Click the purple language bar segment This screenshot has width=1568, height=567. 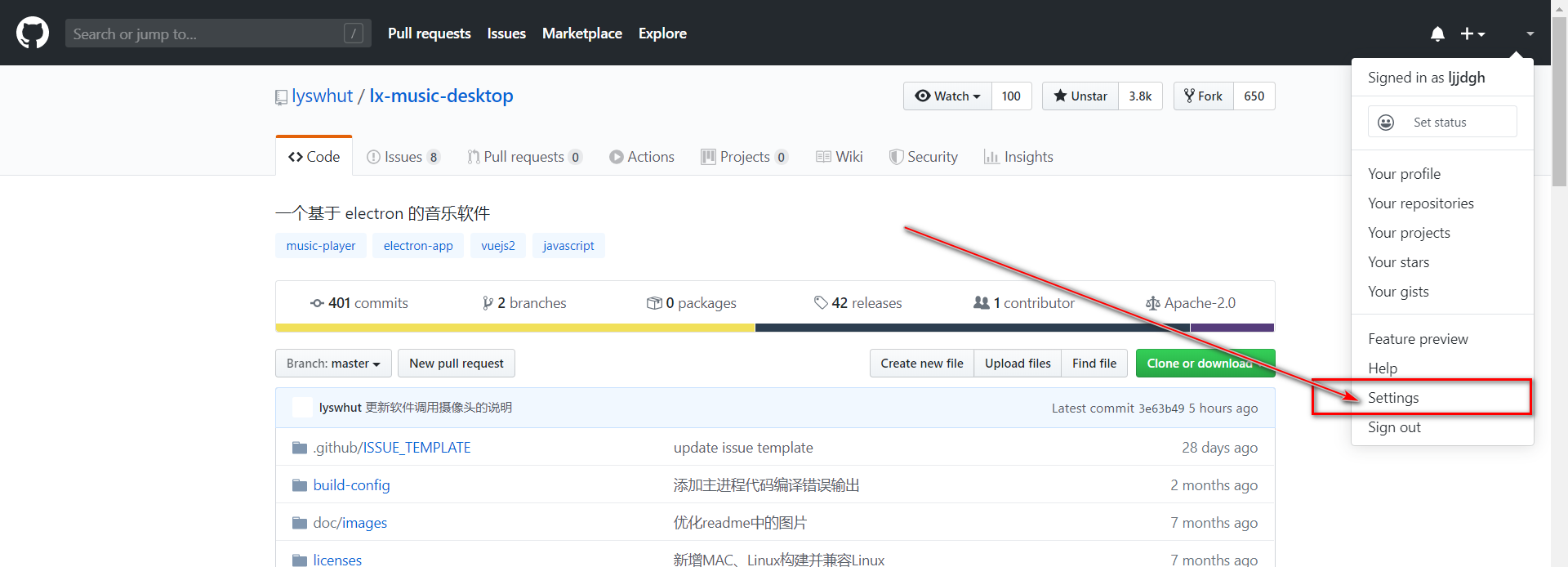(1232, 328)
